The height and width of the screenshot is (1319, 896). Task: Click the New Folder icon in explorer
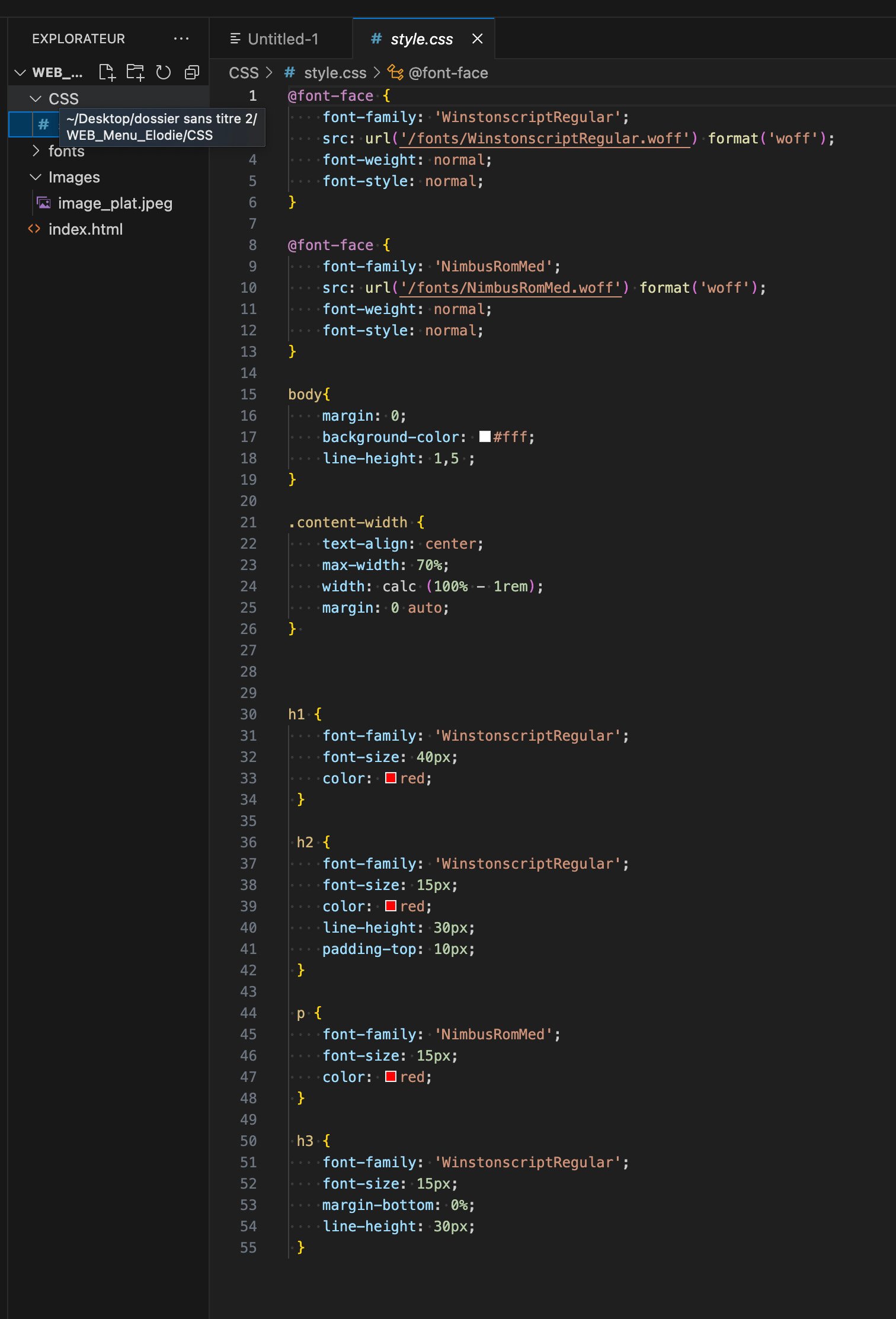coord(135,72)
